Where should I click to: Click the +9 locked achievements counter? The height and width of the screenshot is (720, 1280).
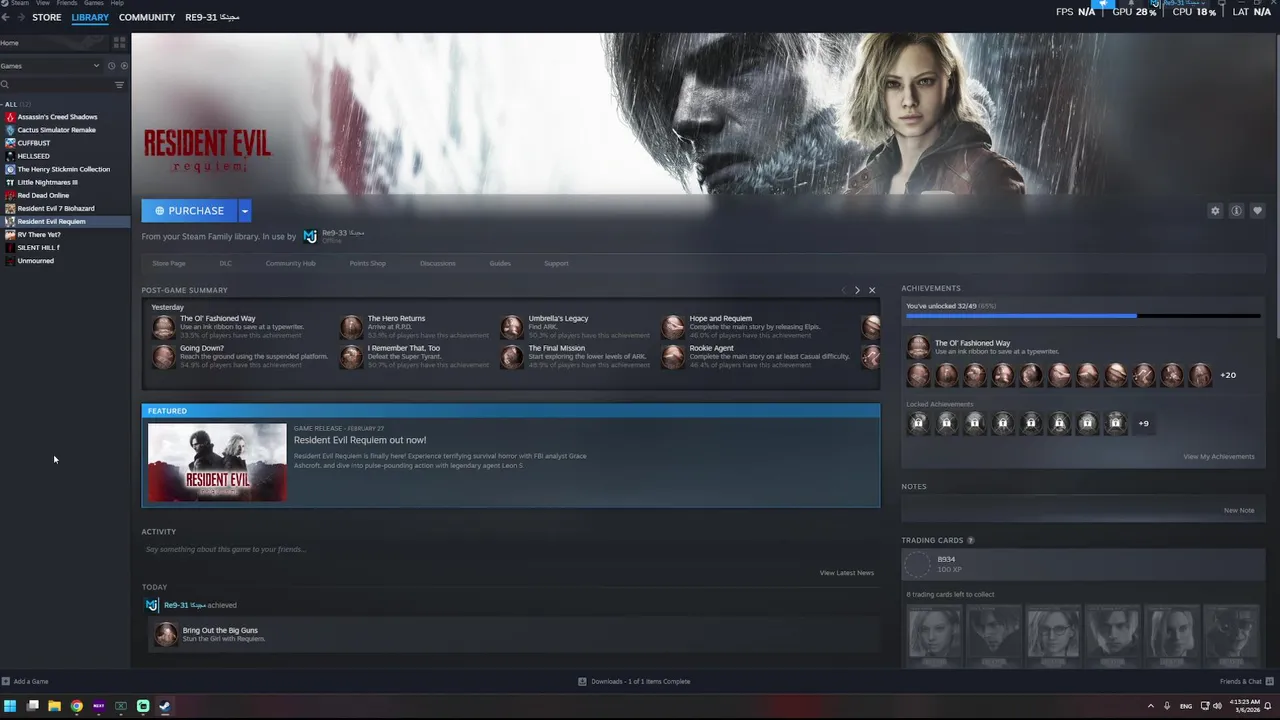point(1143,423)
